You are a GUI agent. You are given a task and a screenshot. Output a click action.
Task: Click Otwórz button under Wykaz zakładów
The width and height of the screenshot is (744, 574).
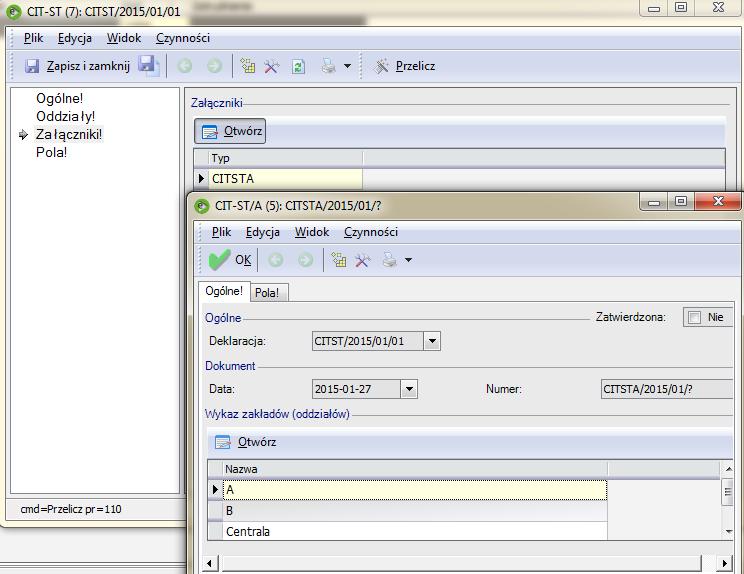(245, 442)
